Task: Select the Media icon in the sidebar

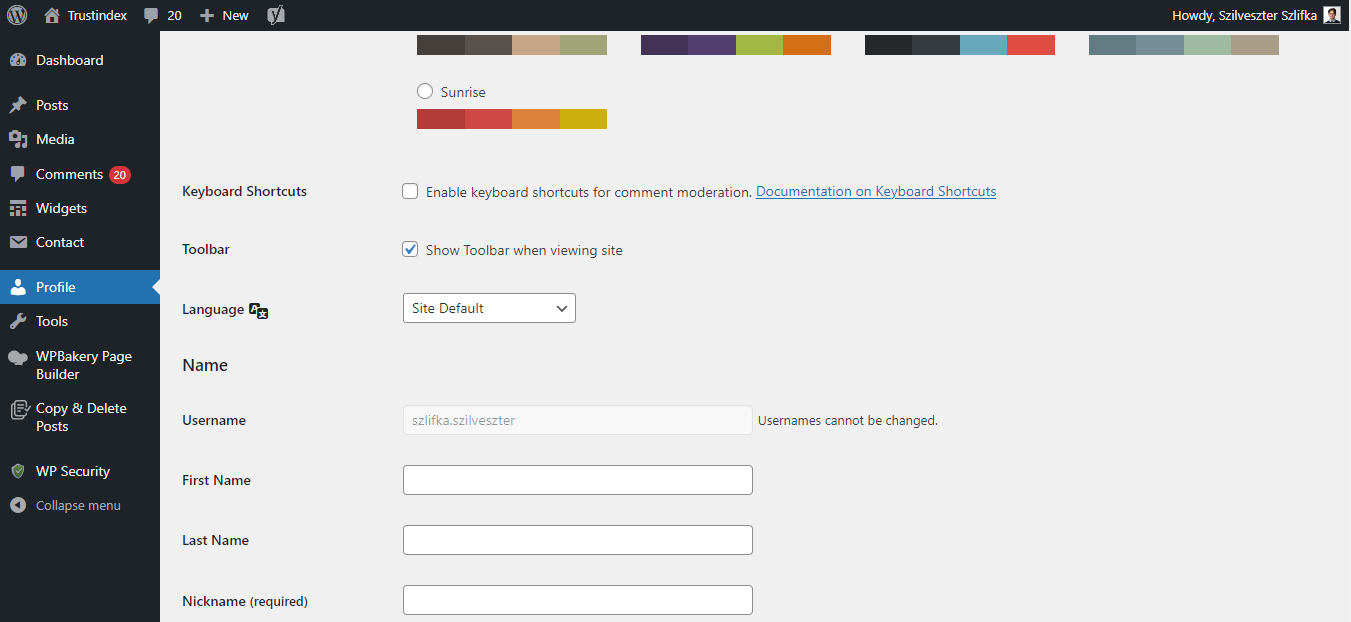Action: [x=16, y=139]
